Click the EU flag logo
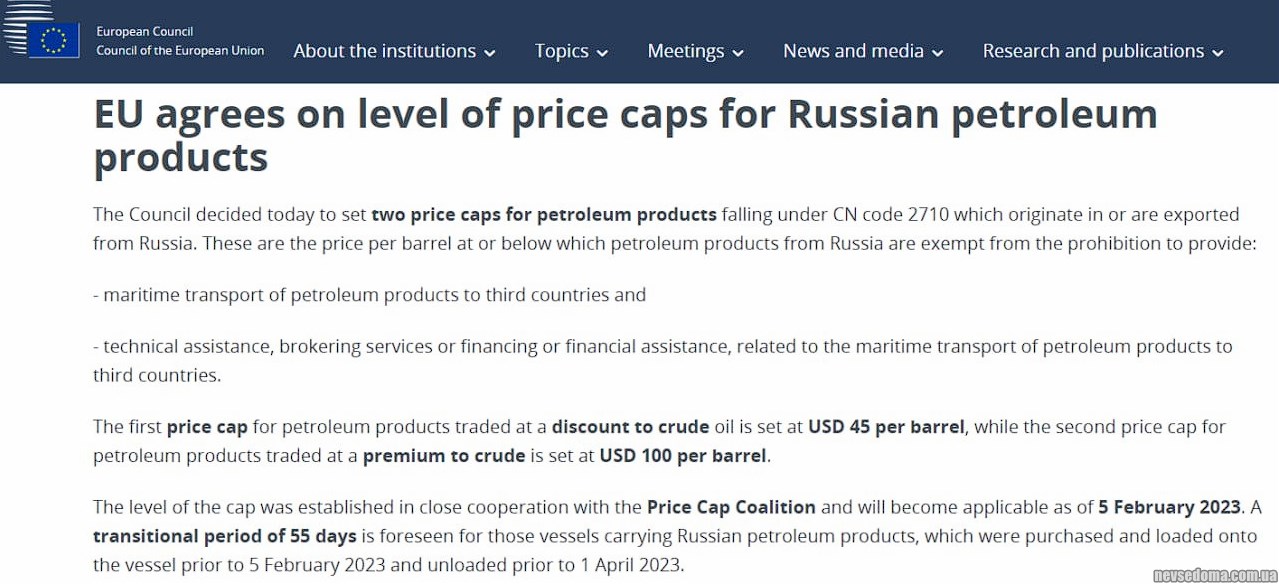Image resolution: width=1279 pixels, height=584 pixels. (x=53, y=40)
